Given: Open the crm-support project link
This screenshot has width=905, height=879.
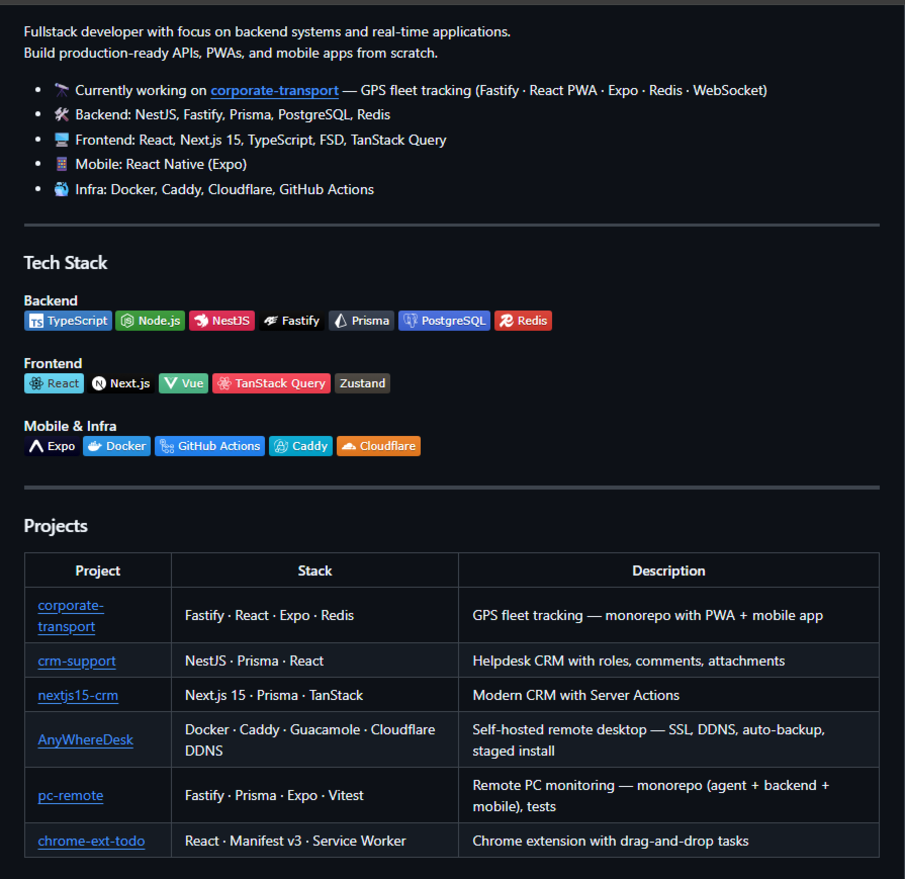Looking at the screenshot, I should click(77, 661).
